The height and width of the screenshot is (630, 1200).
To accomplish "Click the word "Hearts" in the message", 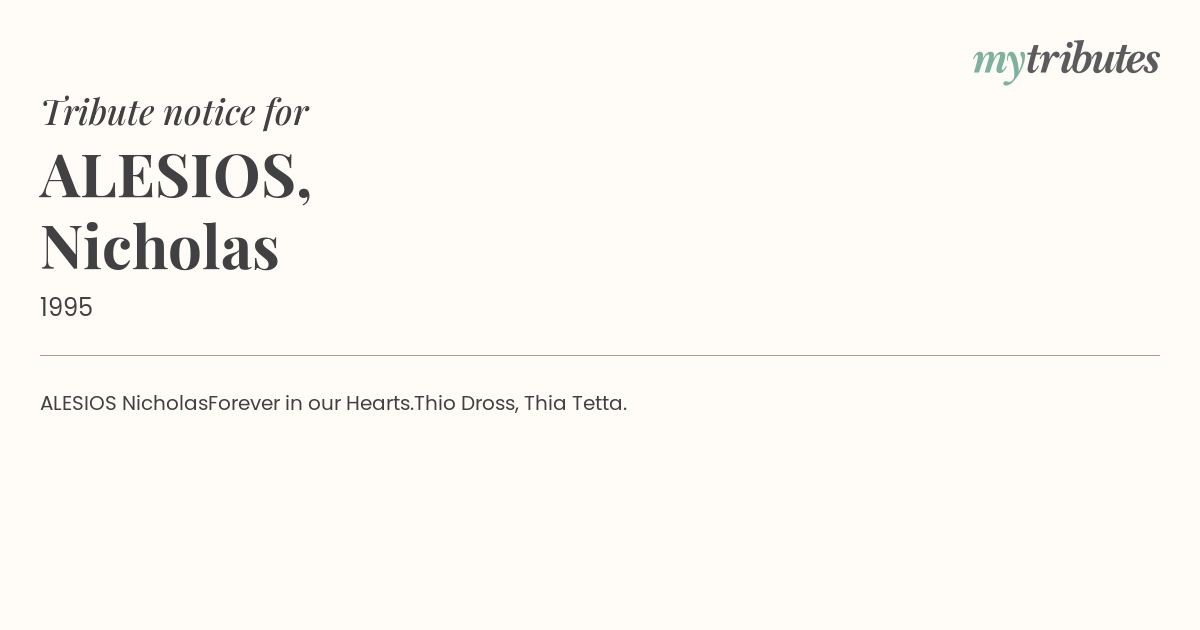I will tap(379, 403).
